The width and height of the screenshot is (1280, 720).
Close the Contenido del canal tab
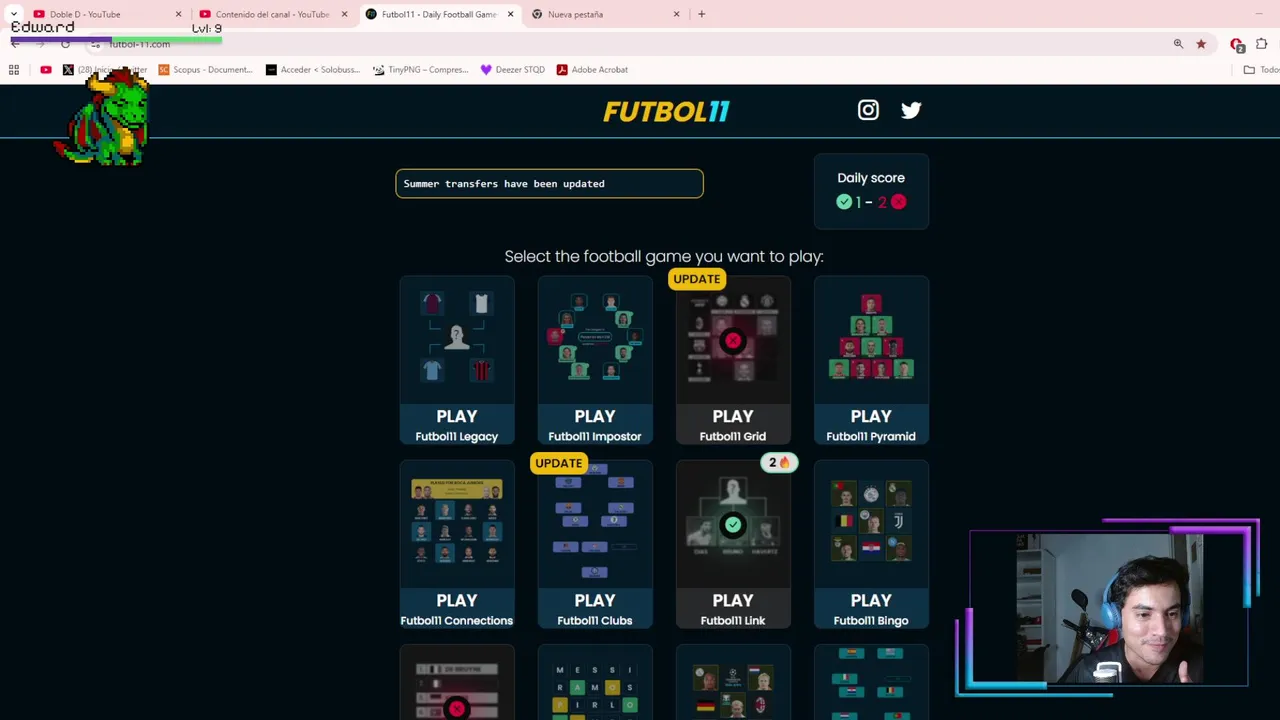coord(345,14)
